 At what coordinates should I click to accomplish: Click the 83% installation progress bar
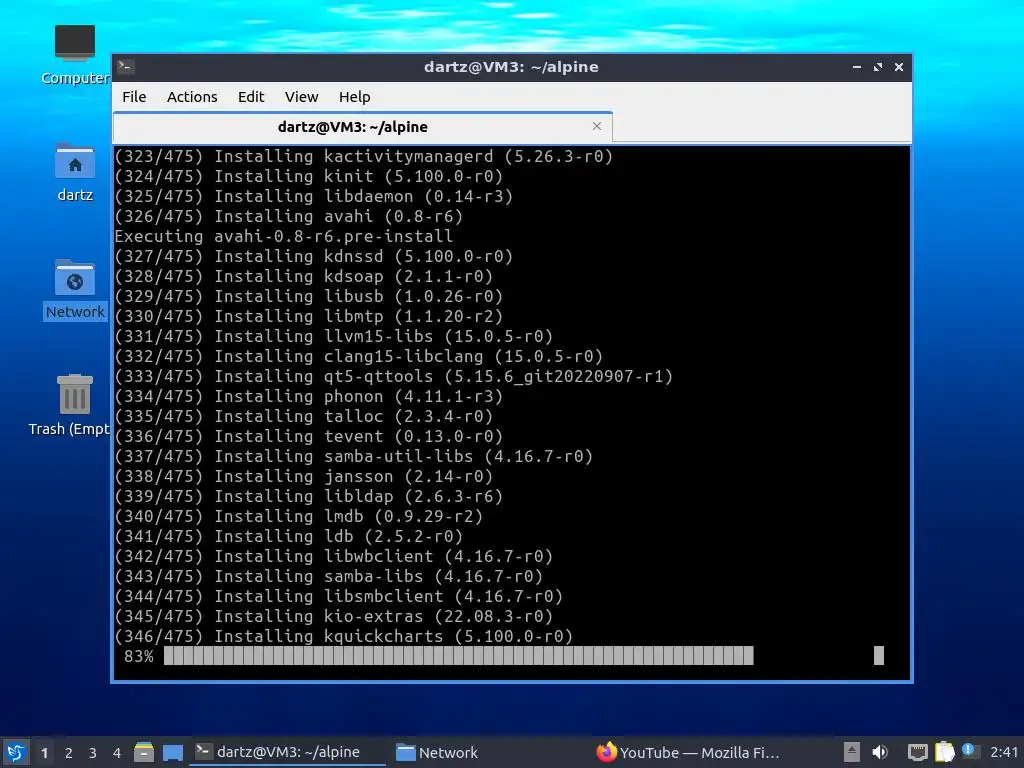coord(458,656)
